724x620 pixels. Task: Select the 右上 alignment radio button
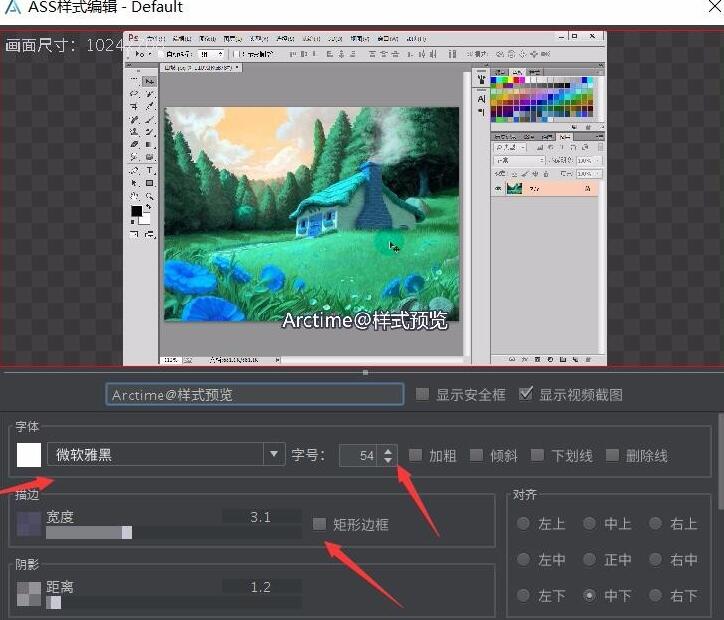click(655, 524)
